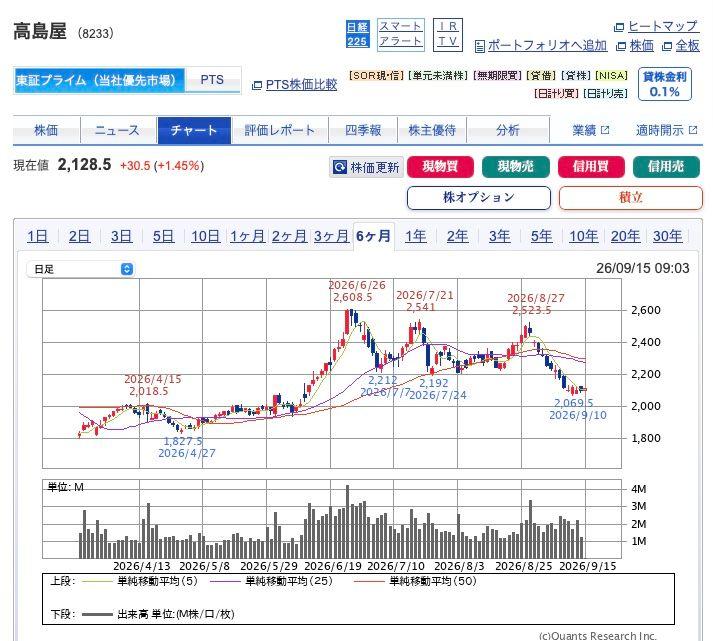This screenshot has height=641, width=713.
Task: Open the 評価レポート tab
Action: click(x=280, y=130)
